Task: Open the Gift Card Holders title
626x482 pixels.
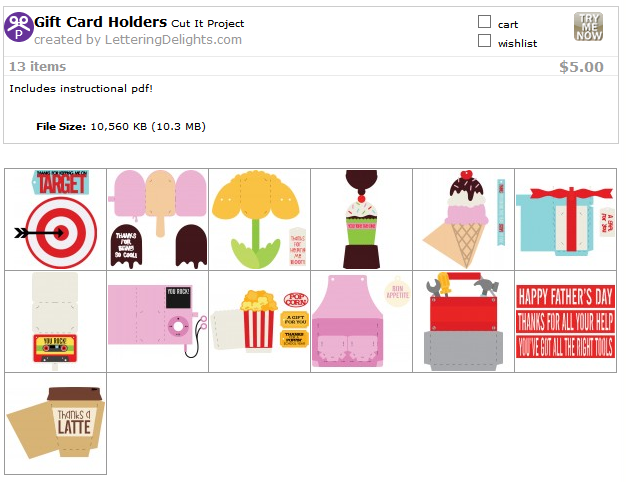Action: pyautogui.click(x=101, y=22)
